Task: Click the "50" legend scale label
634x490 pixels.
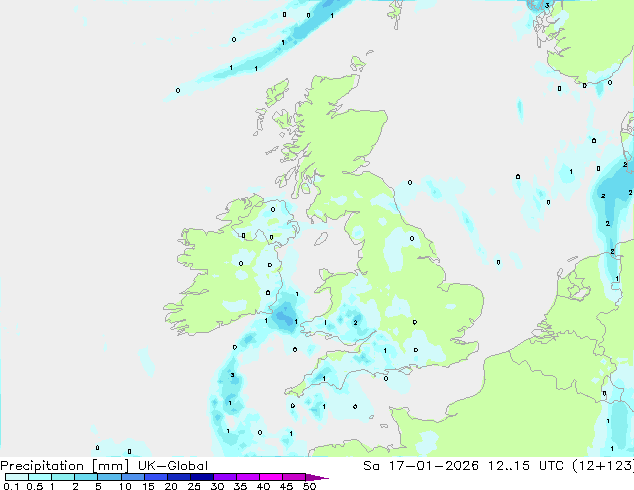Action: coord(309,486)
